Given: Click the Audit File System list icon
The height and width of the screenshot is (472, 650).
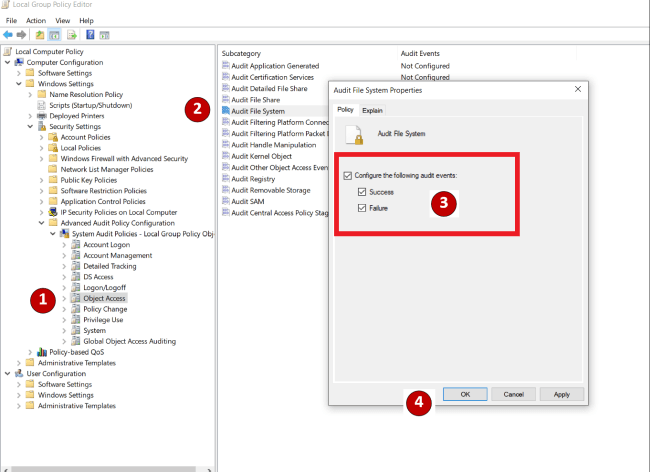Looking at the screenshot, I should [226, 111].
